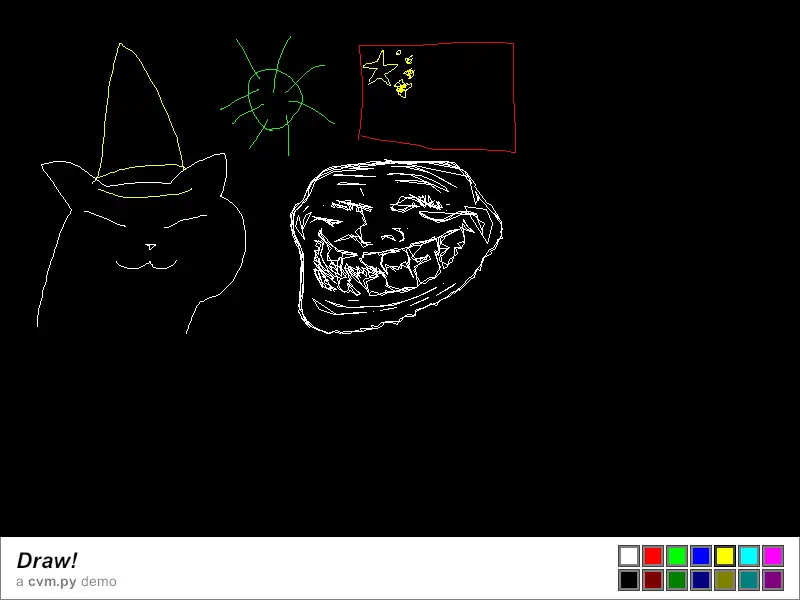This screenshot has height=600, width=800.
Task: Select the navy dark blue swatch
Action: pyautogui.click(x=701, y=580)
